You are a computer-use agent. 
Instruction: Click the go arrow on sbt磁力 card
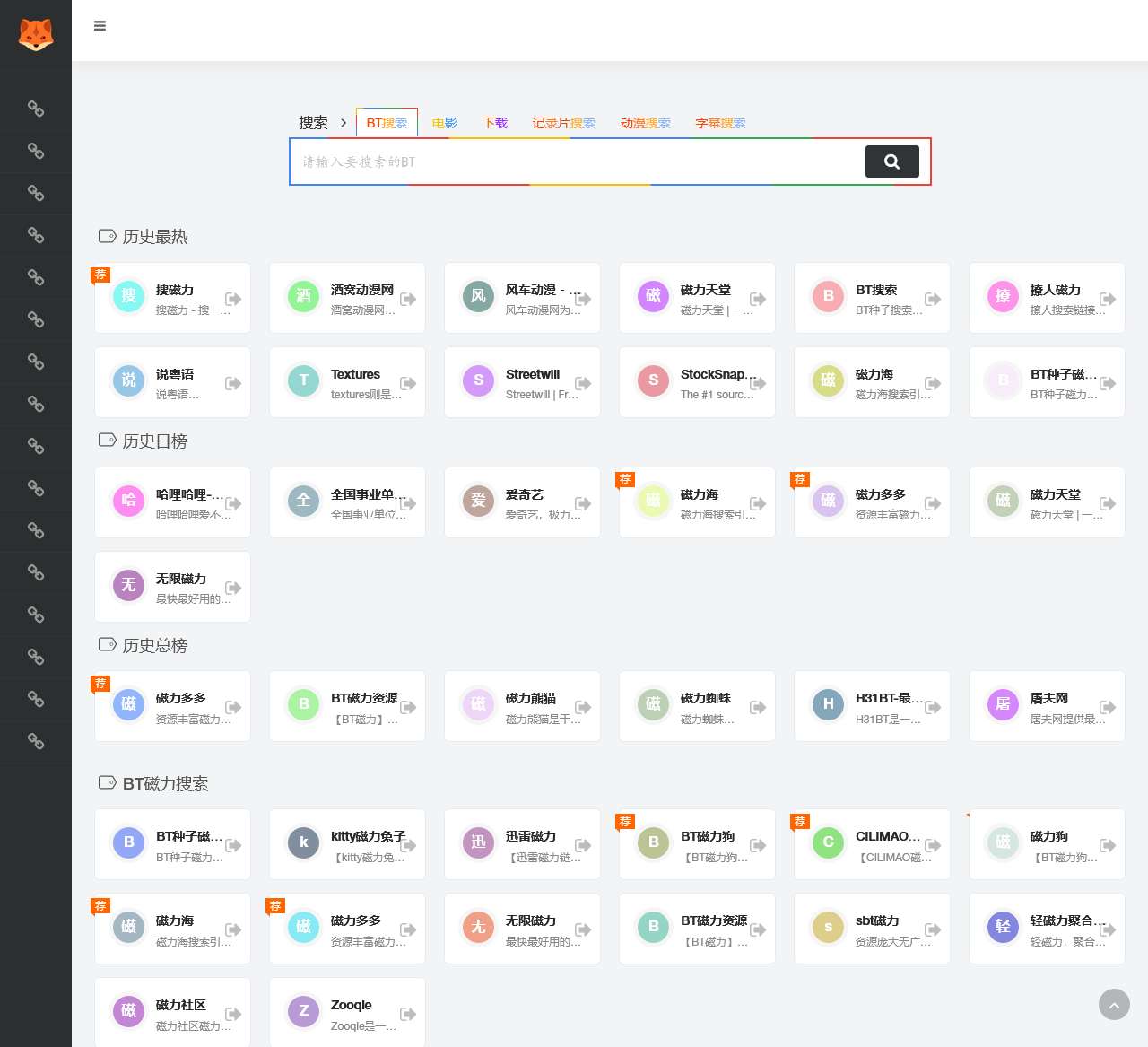933,929
